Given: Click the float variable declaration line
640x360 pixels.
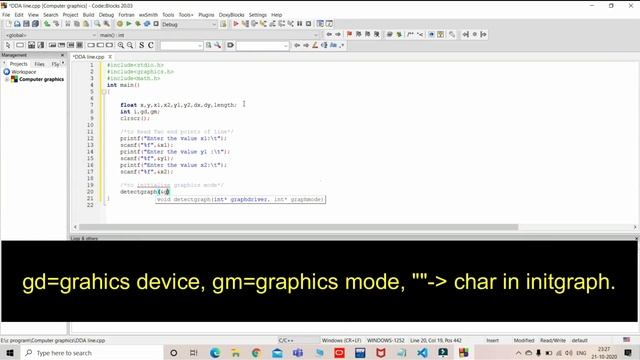Looking at the screenshot, I should (x=178, y=105).
